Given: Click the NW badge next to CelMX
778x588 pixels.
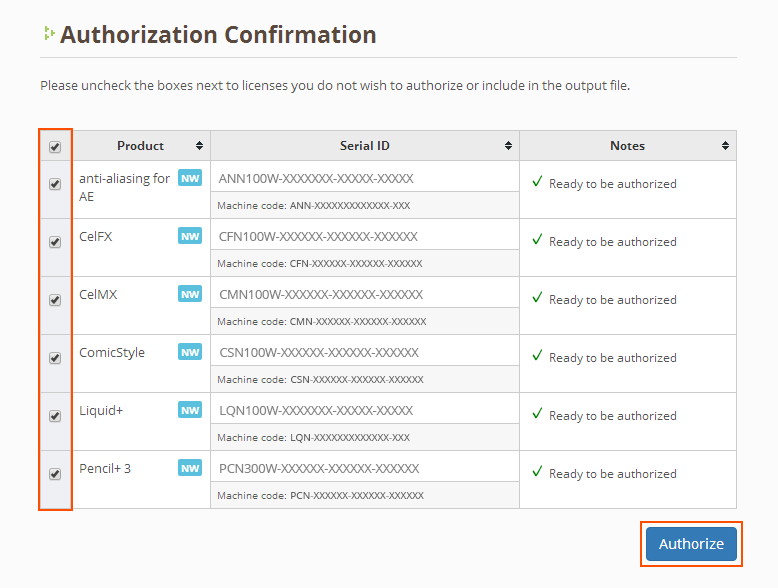Looking at the screenshot, I should click(x=189, y=294).
